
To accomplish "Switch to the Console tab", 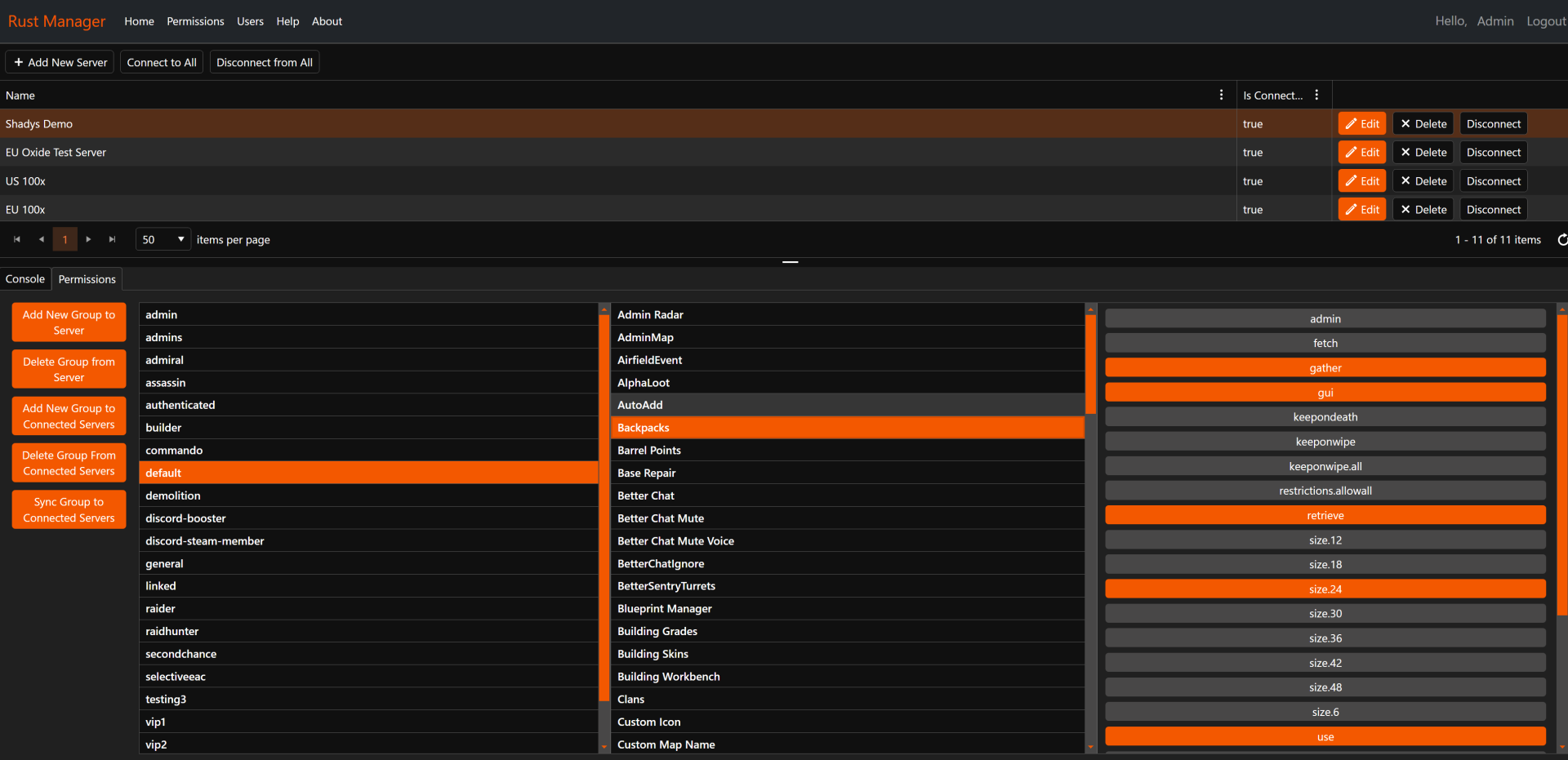I will (25, 278).
